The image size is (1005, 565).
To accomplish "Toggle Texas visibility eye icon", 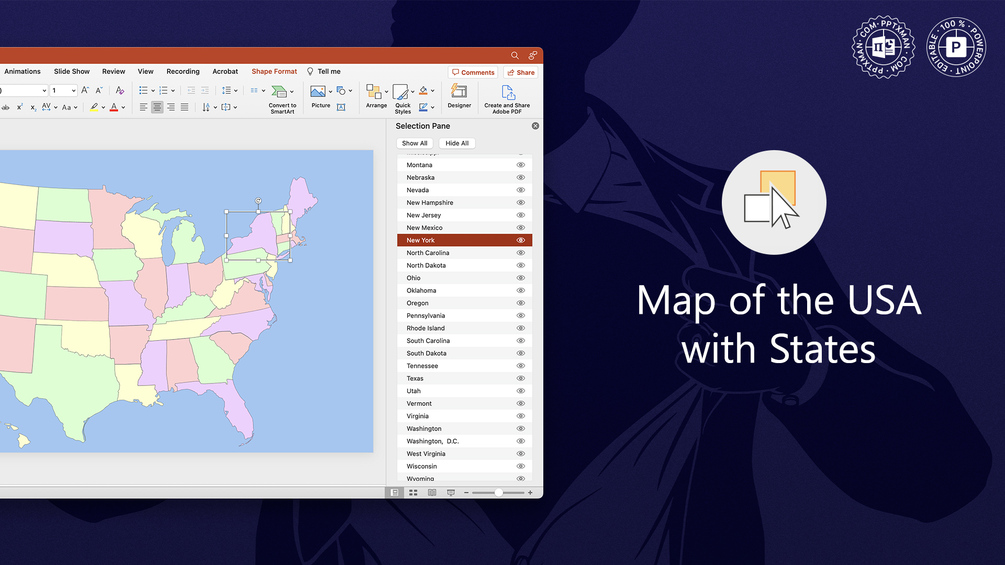I will coord(520,379).
